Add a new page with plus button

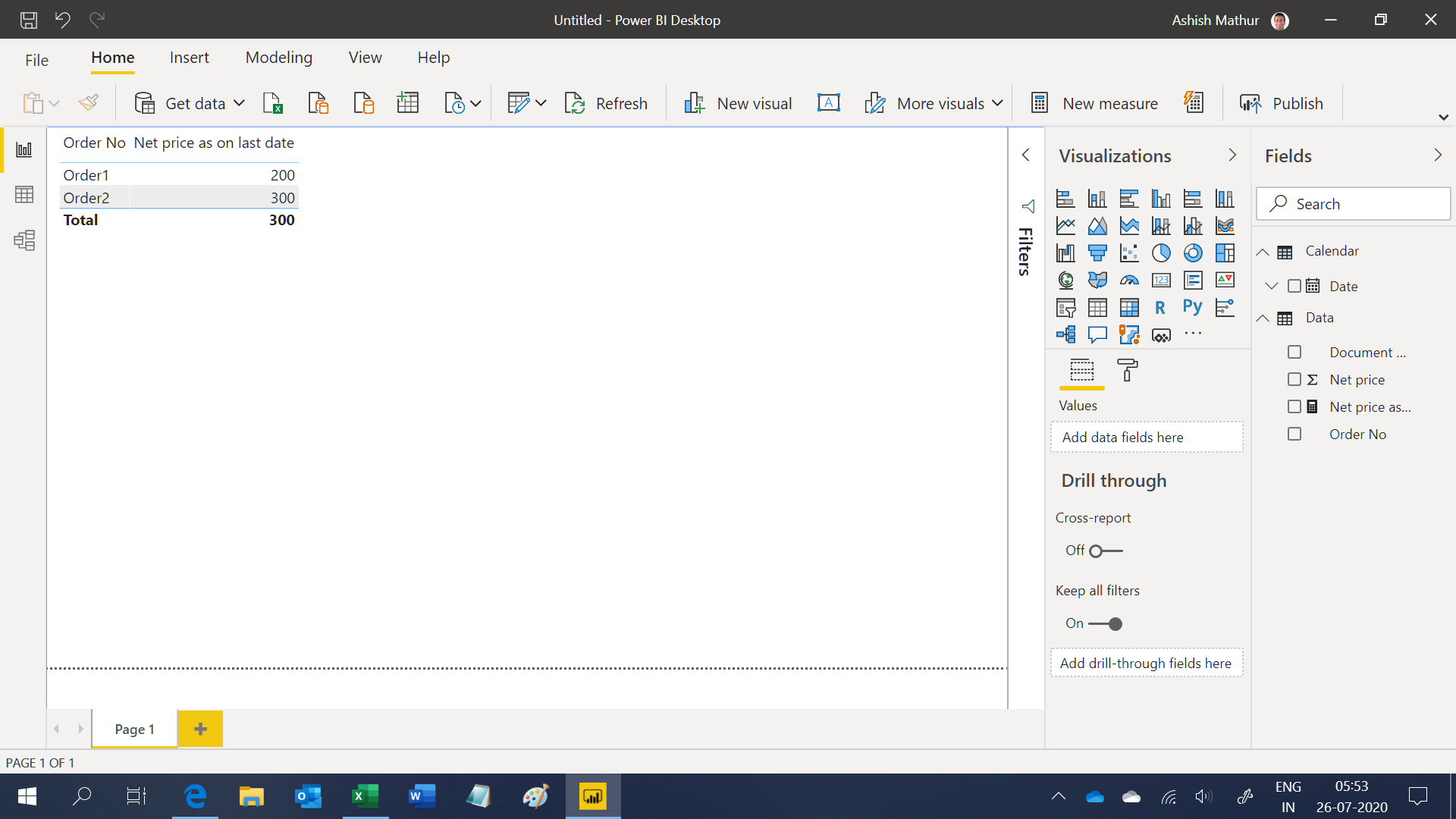click(x=200, y=729)
